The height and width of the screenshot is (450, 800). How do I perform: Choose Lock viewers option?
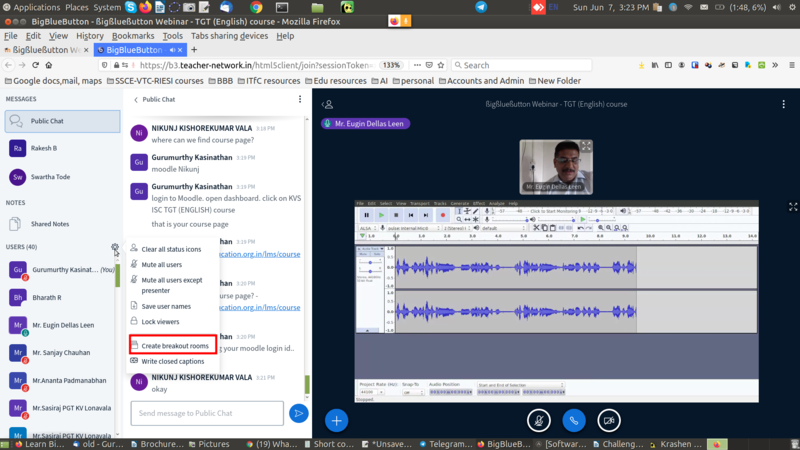tap(160, 322)
